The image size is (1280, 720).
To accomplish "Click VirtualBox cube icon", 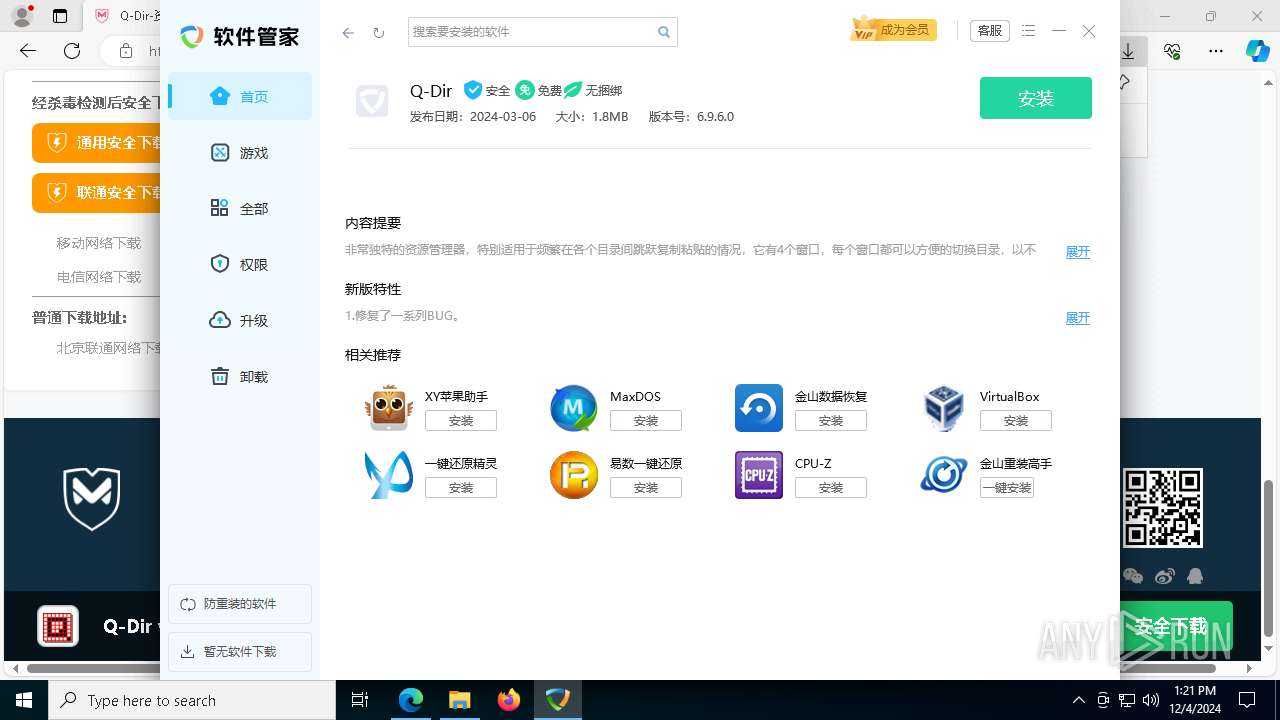I will pos(944,408).
